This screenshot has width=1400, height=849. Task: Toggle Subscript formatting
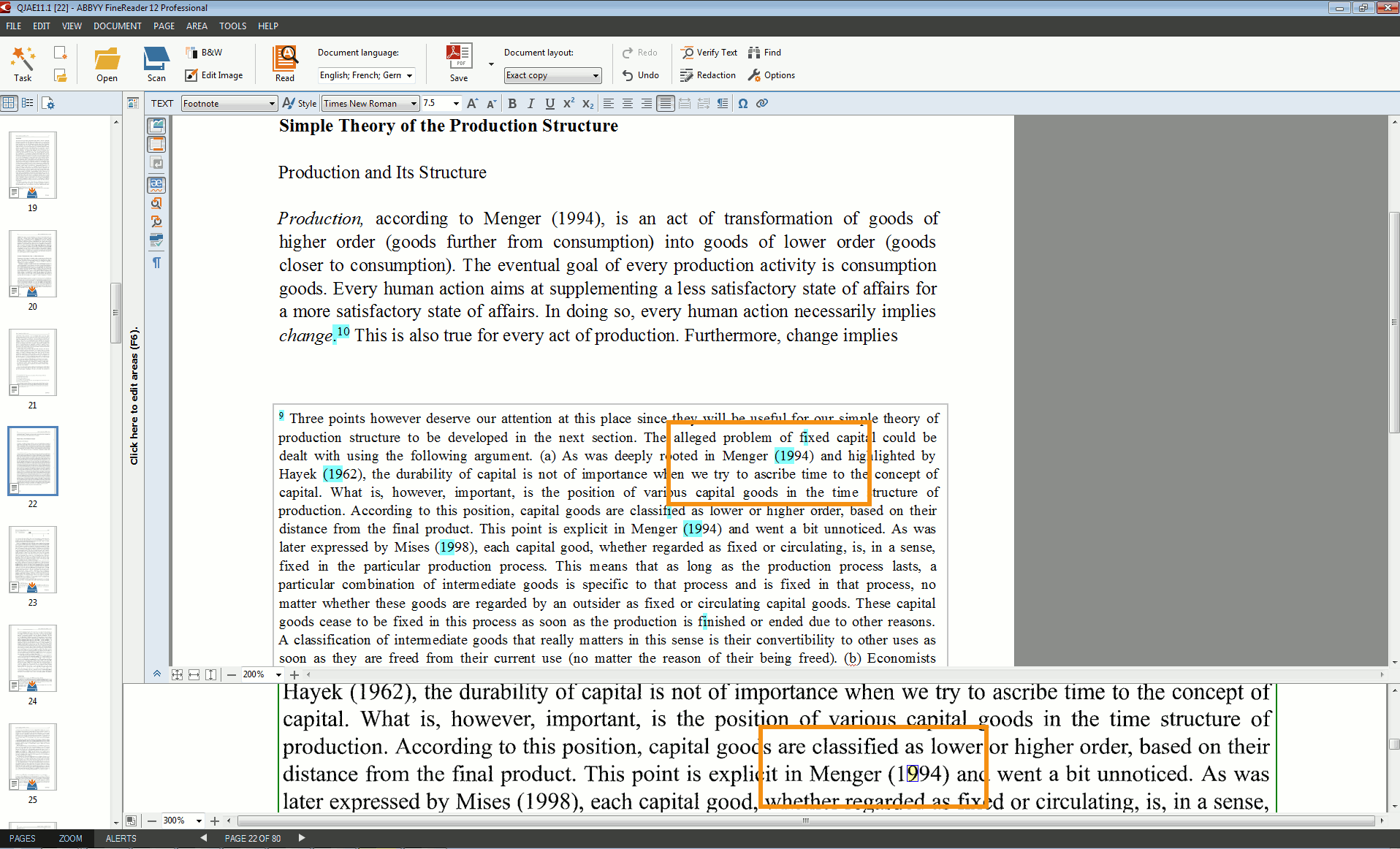click(x=588, y=104)
